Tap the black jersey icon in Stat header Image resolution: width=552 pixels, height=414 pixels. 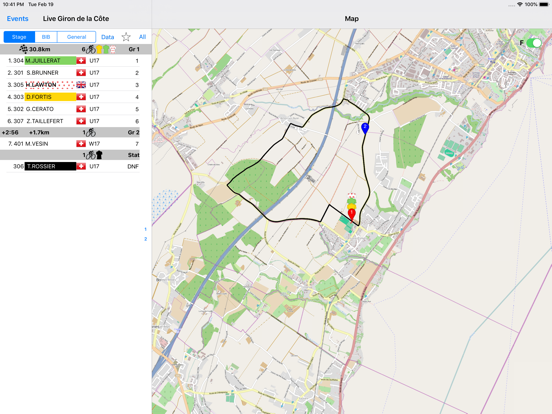(x=99, y=155)
